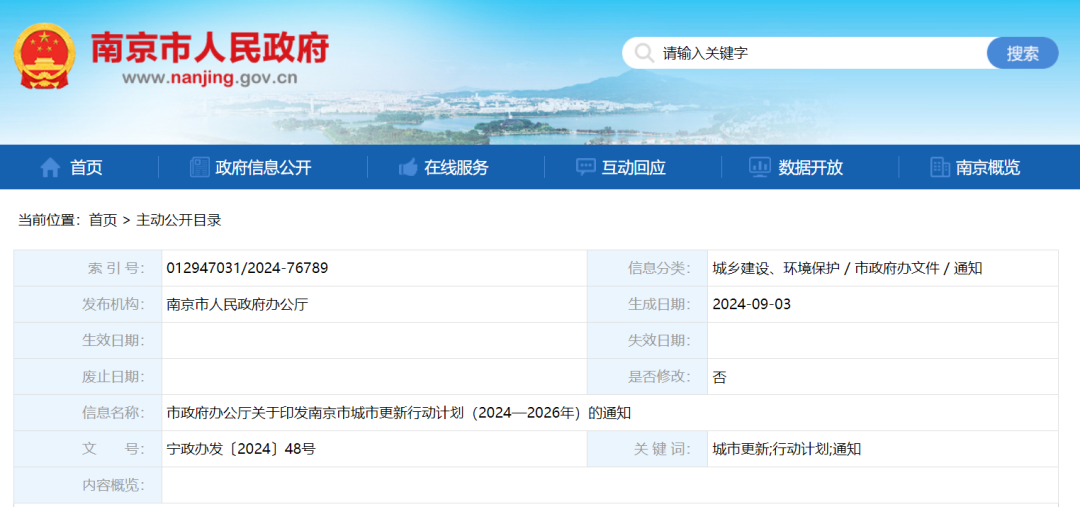Click the chart monitor icon beside 数据开放
The width and height of the screenshot is (1080, 507).
[760, 167]
